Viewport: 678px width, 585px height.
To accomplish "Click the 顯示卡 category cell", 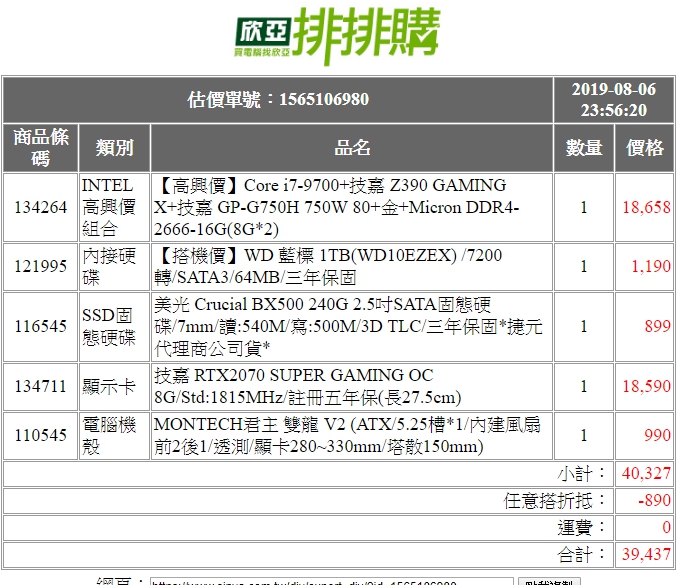I will 114,387.
